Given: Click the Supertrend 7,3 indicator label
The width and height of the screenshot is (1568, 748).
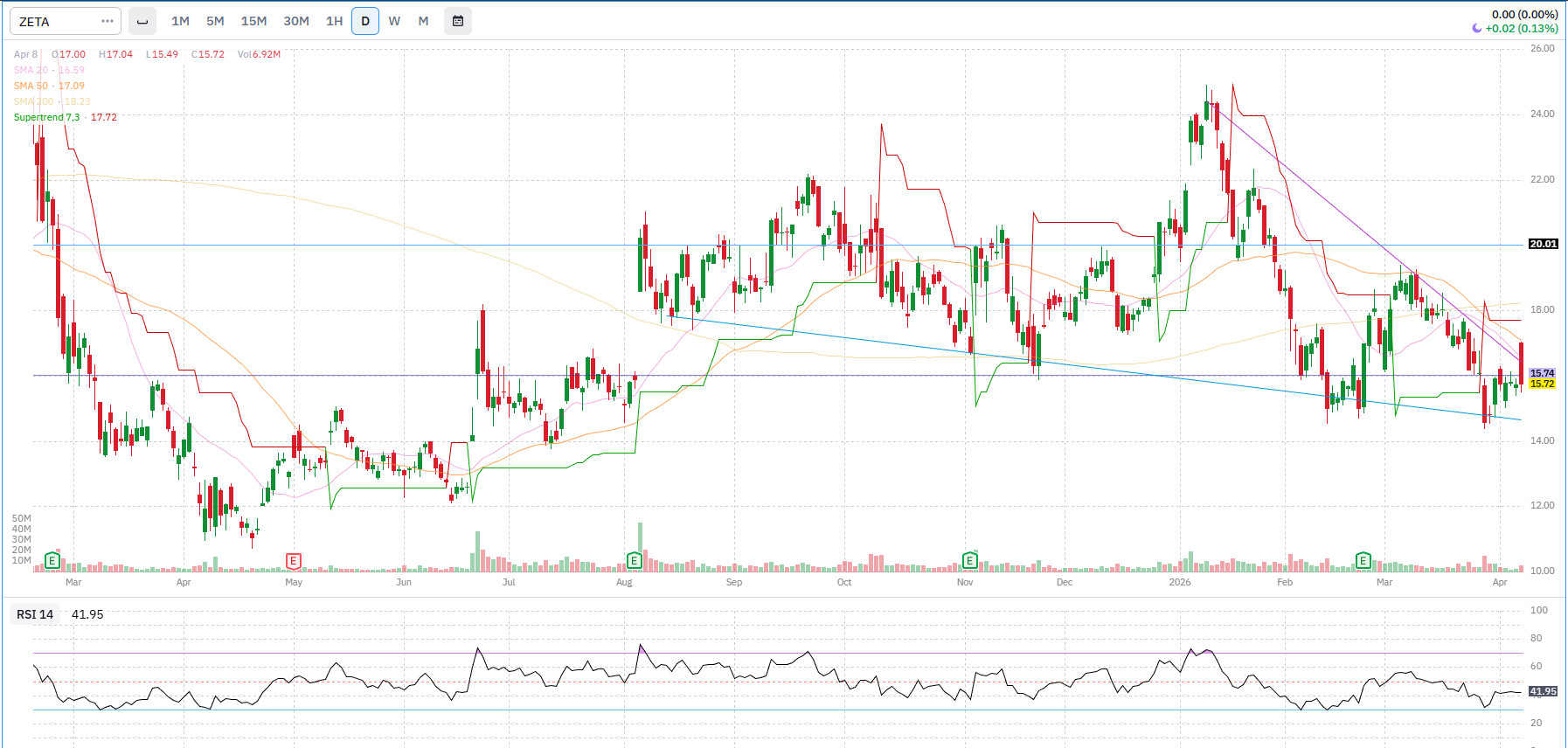Looking at the screenshot, I should 46,117.
